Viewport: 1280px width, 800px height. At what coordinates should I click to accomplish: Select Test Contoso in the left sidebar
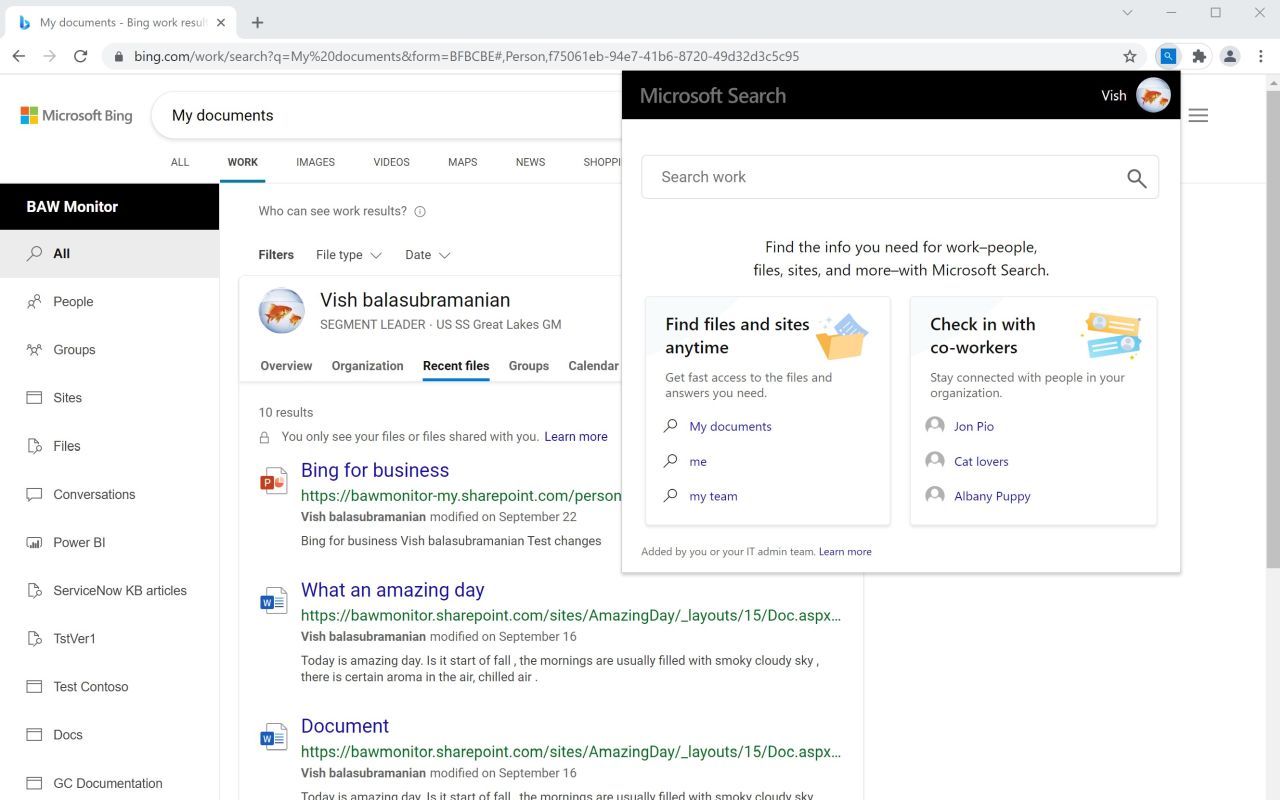(110, 686)
